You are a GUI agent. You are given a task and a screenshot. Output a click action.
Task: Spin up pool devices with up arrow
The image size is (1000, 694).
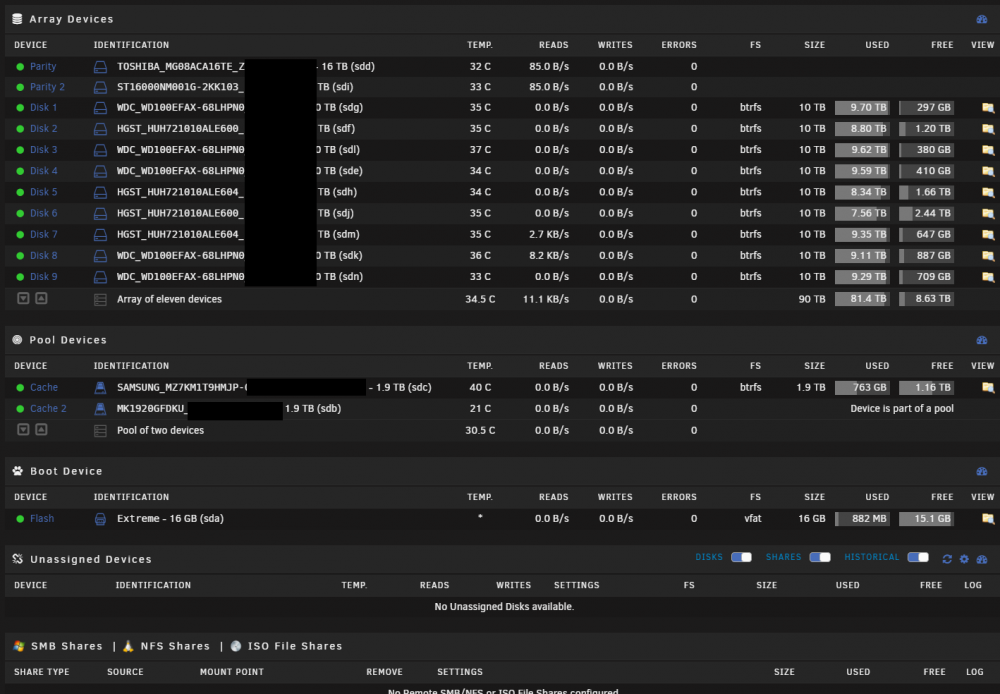(41, 430)
